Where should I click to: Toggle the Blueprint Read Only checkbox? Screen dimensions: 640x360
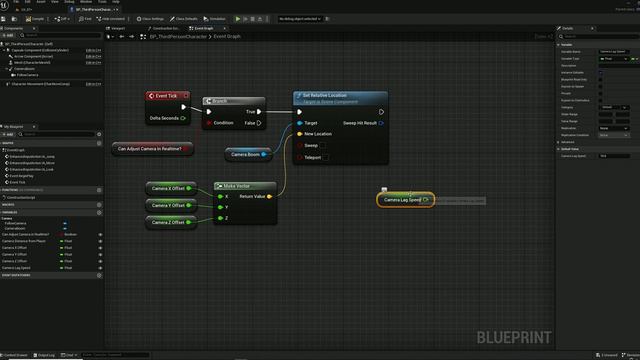coord(600,80)
